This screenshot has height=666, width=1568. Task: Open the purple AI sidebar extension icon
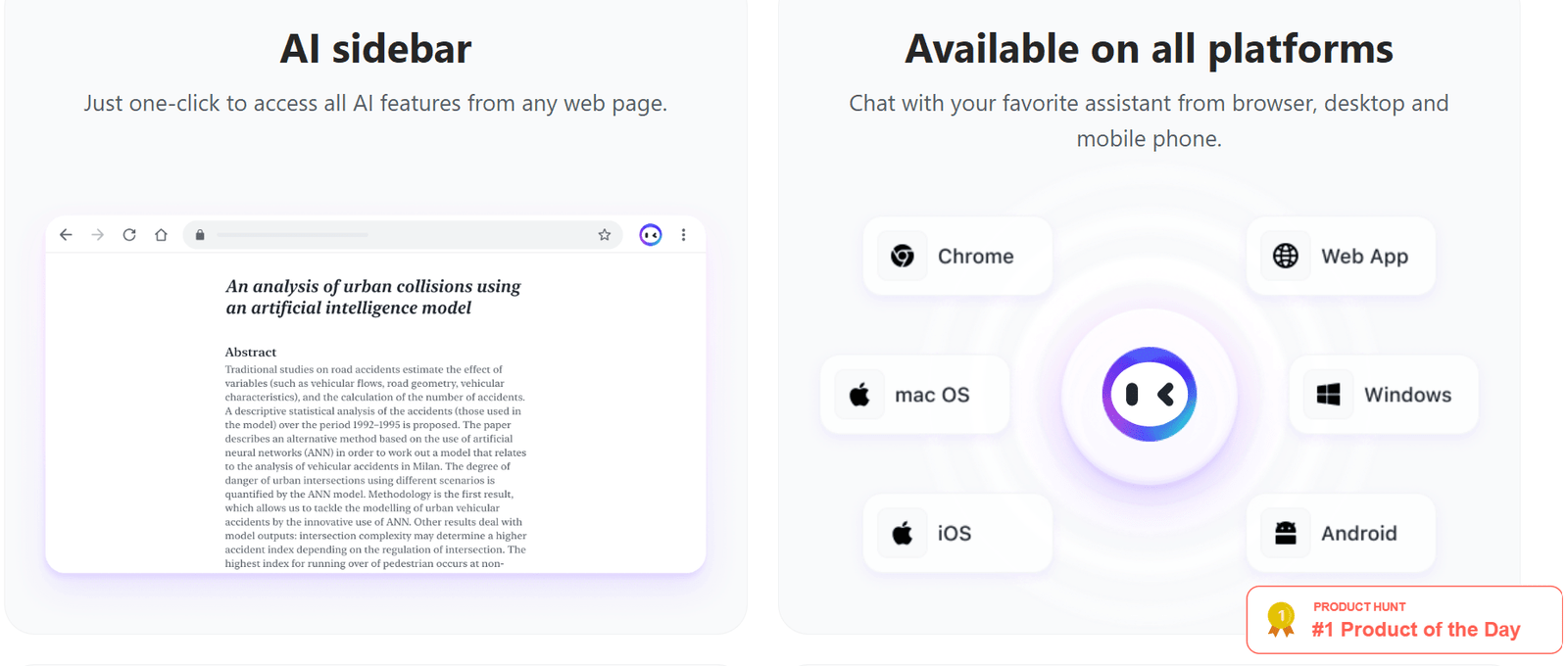pyautogui.click(x=651, y=235)
